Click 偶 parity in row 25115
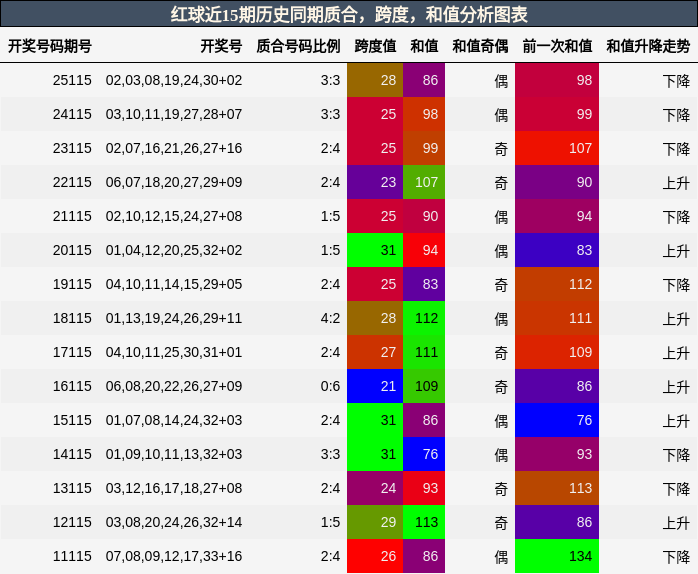This screenshot has width=698, height=574. pos(501,81)
